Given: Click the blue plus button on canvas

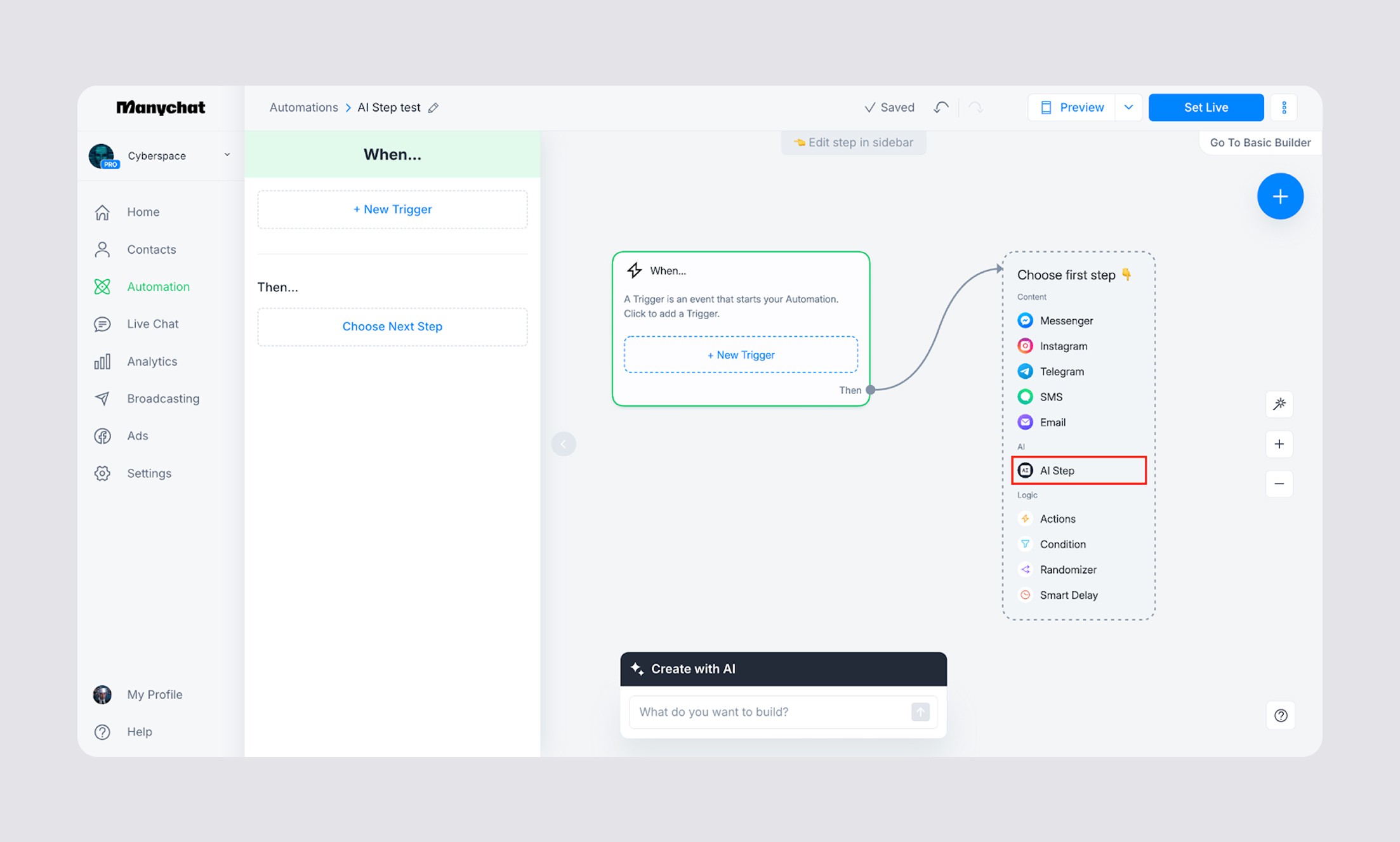Looking at the screenshot, I should pyautogui.click(x=1280, y=196).
